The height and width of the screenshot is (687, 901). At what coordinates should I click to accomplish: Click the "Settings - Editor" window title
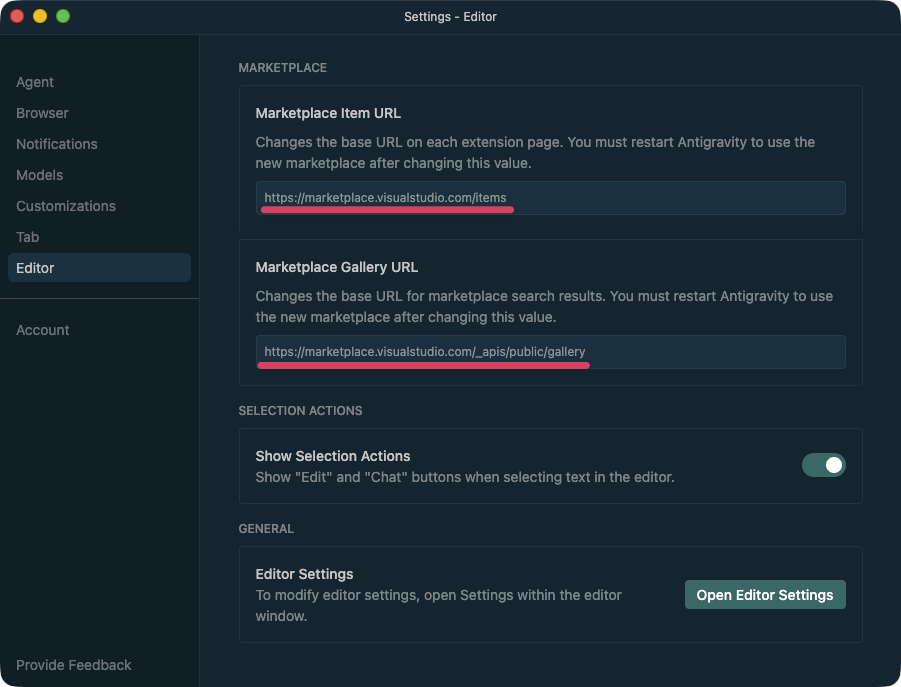click(x=450, y=17)
